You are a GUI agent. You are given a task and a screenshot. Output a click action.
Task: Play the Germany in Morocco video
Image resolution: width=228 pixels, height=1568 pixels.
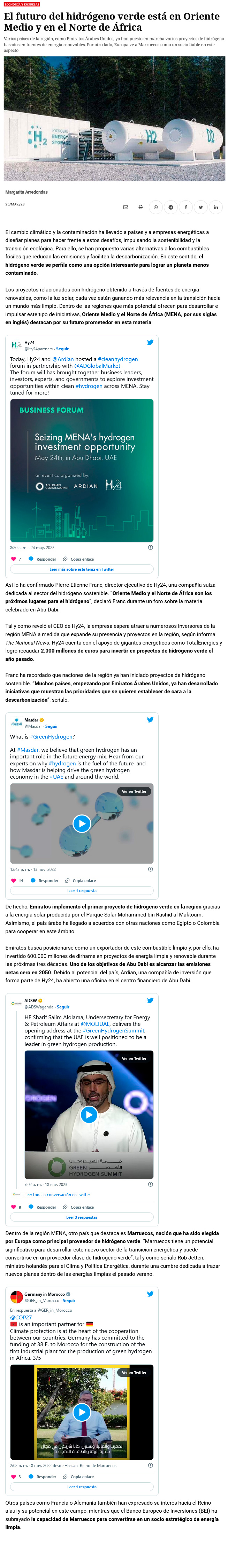[82, 1412]
